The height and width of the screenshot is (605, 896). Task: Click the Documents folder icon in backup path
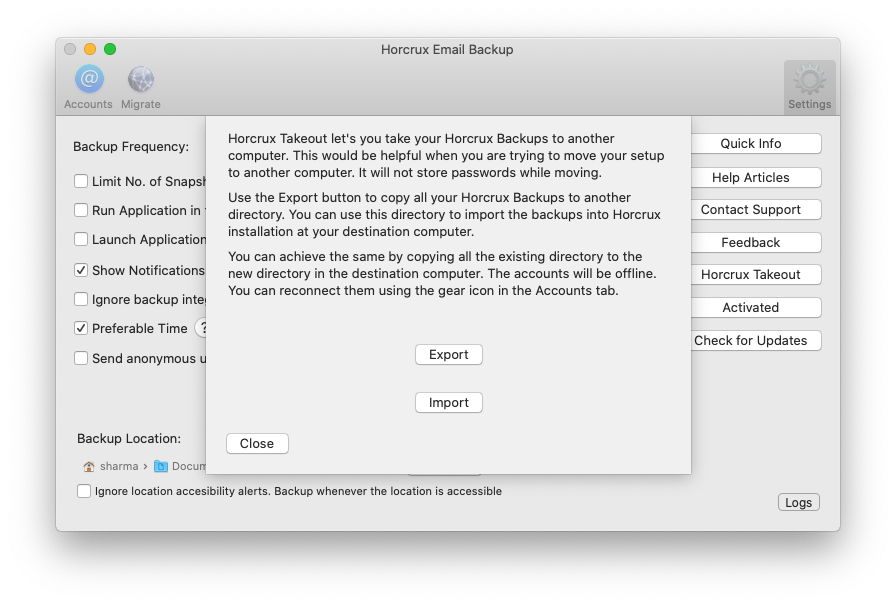tap(161, 467)
